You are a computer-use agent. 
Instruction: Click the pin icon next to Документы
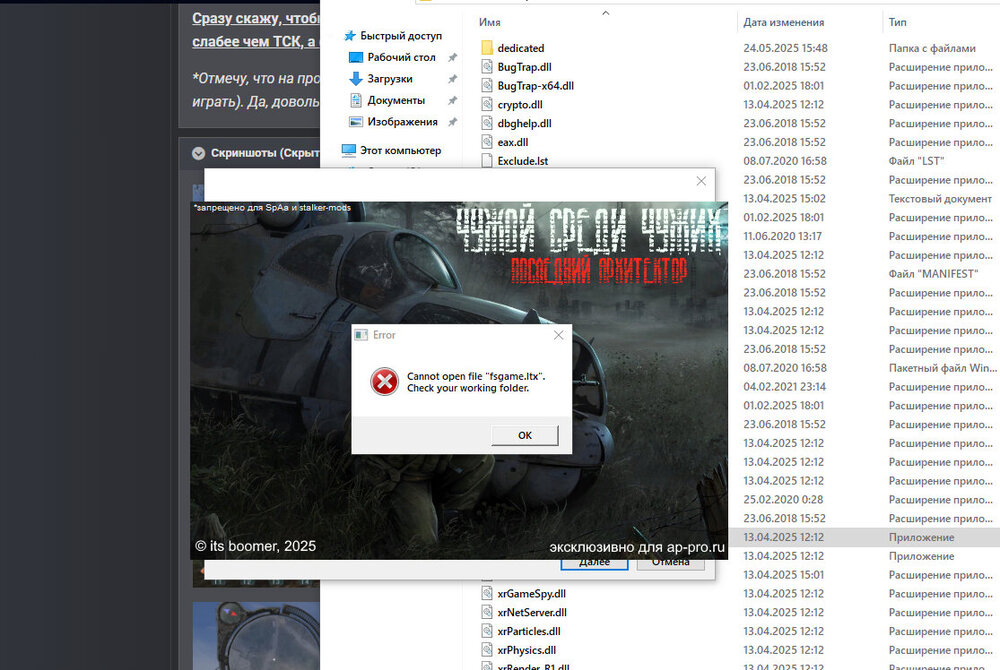[452, 101]
